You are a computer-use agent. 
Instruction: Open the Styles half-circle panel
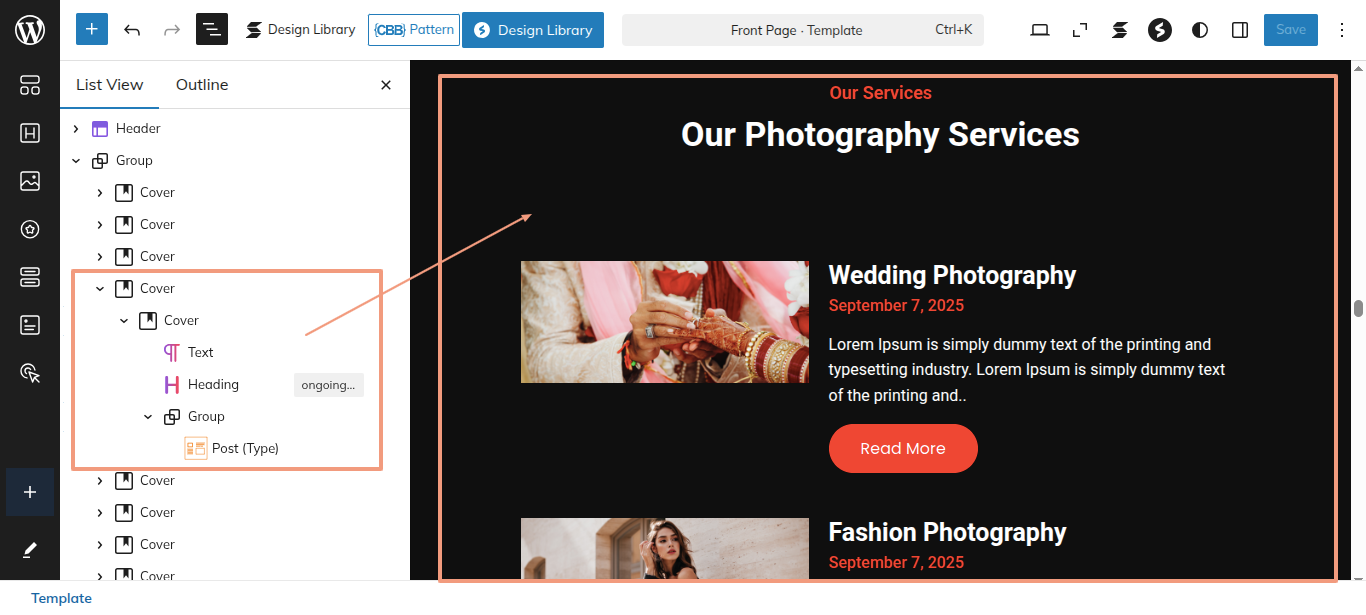point(1200,30)
